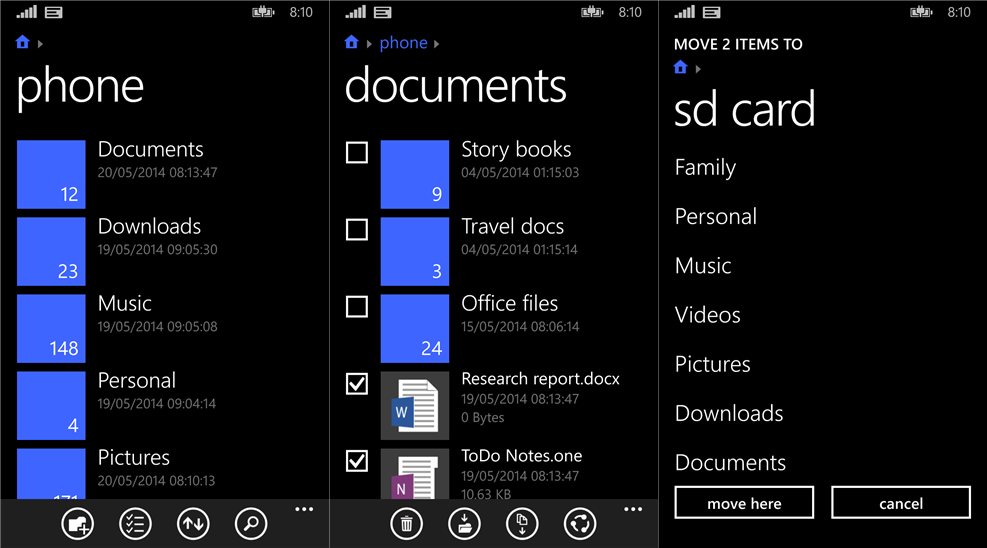The height and width of the screenshot is (548, 987).
Task: Tap the 'move here' button
Action: pos(744,503)
